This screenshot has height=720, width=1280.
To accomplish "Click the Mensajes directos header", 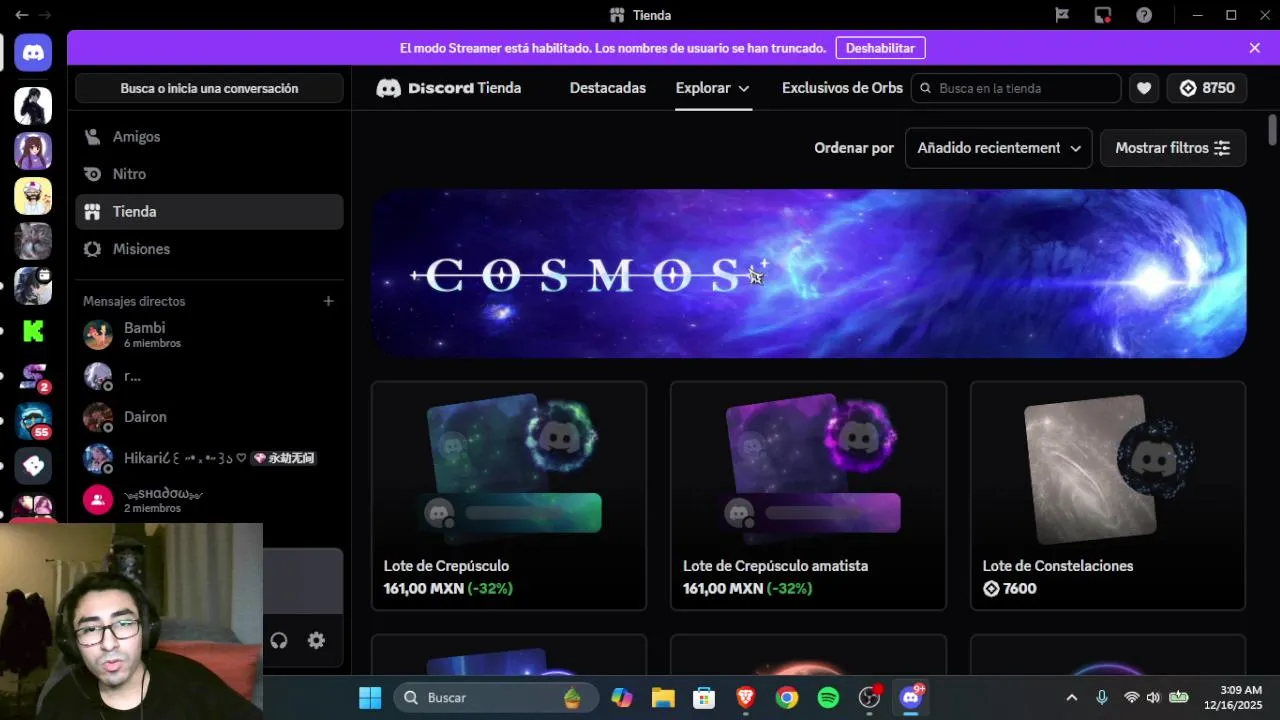I will [x=134, y=301].
